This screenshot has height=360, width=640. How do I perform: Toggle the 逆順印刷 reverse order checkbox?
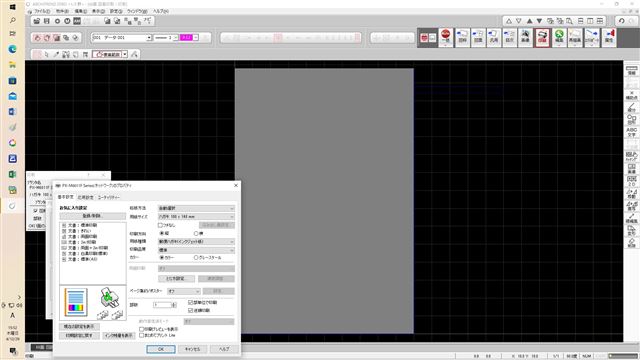pyautogui.click(x=191, y=310)
